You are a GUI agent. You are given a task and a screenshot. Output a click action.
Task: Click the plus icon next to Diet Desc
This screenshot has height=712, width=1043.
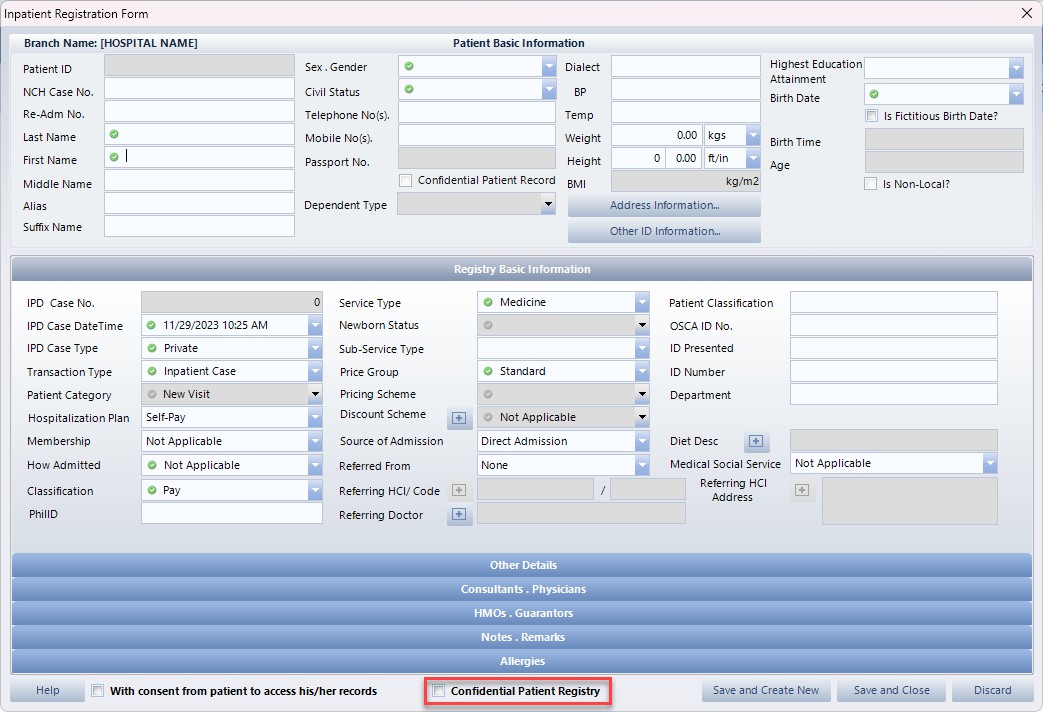(756, 442)
